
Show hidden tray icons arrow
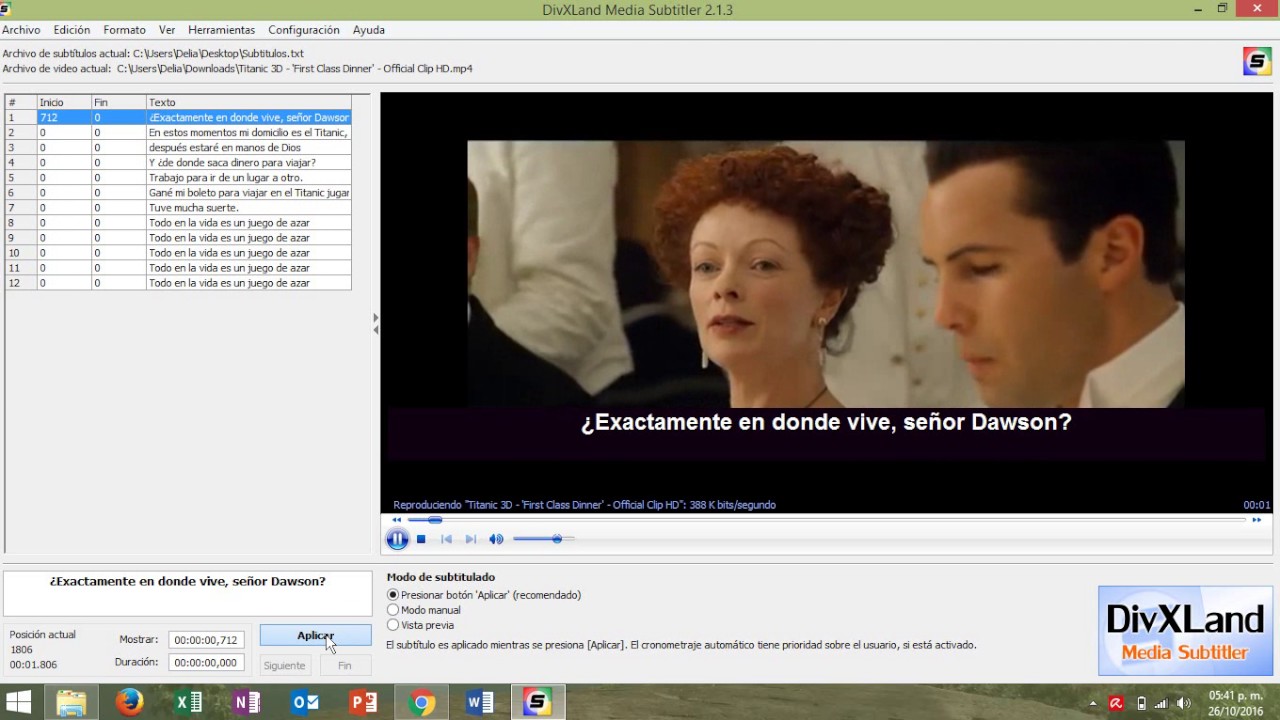[x=1093, y=704]
